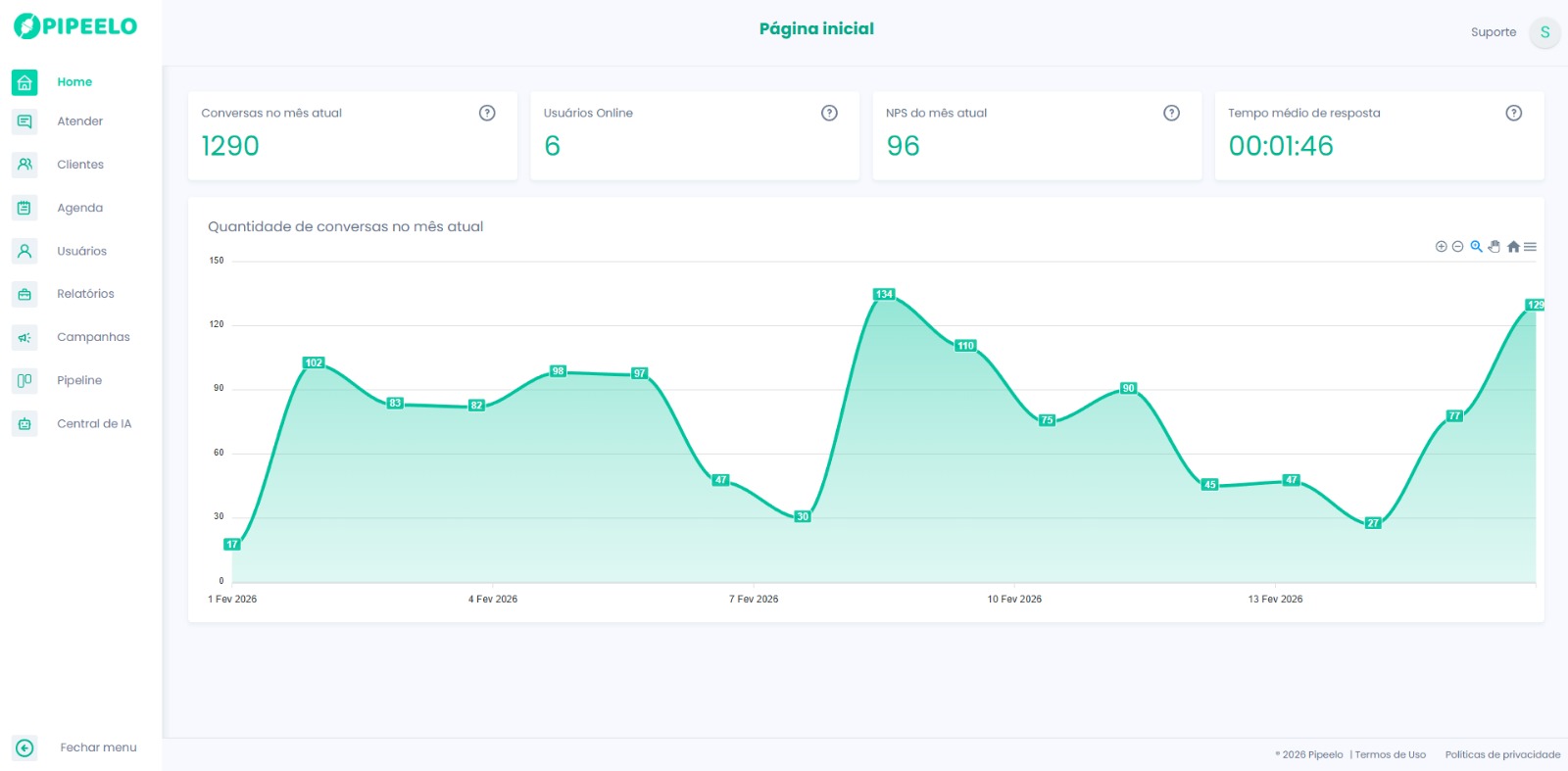The height and width of the screenshot is (771, 1568).
Task: Open the Termos de Uso link
Action: pos(1390,754)
